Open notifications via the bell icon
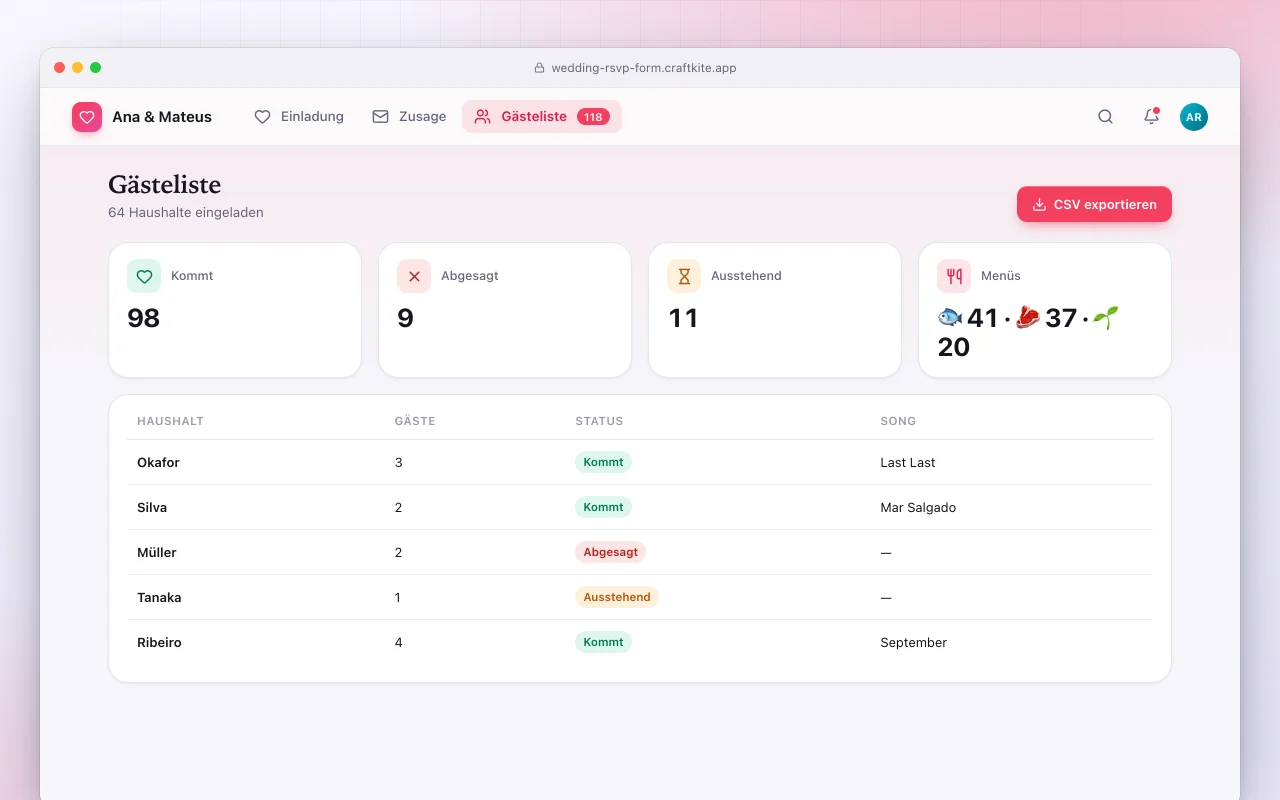Viewport: 1280px width, 800px height. click(x=1151, y=117)
